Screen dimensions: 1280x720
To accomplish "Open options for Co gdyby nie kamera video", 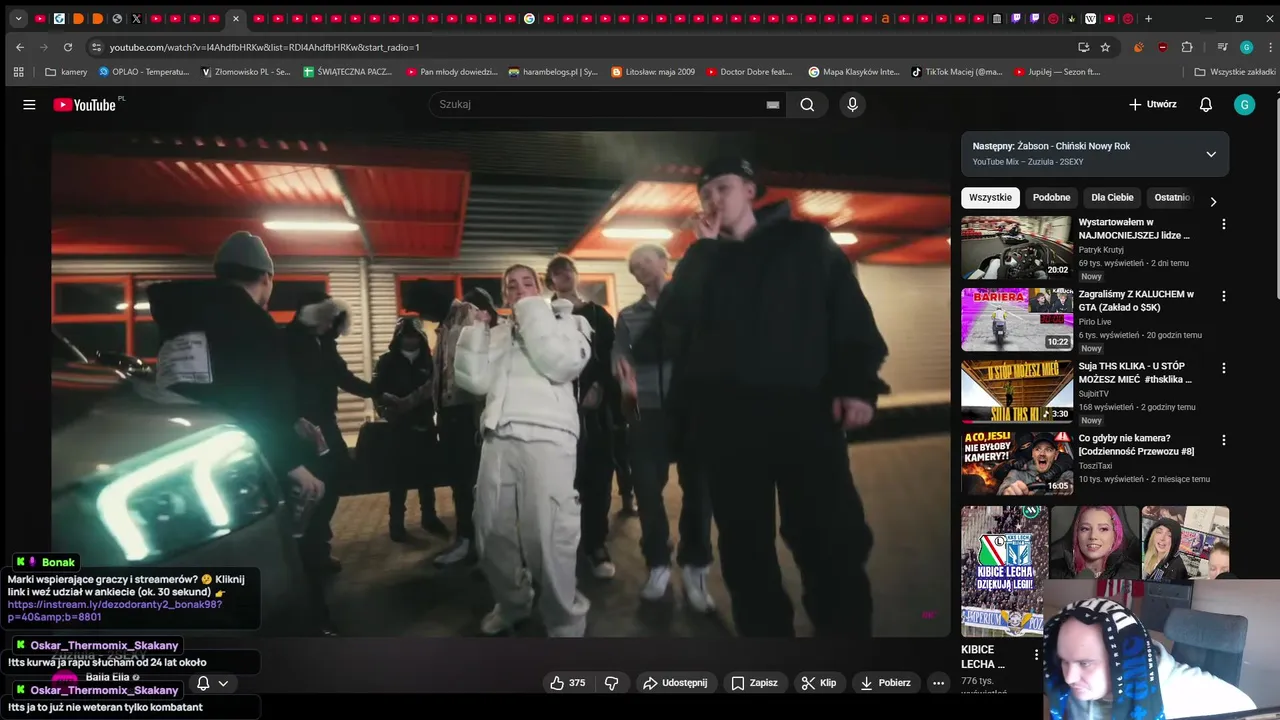I will (x=1223, y=440).
